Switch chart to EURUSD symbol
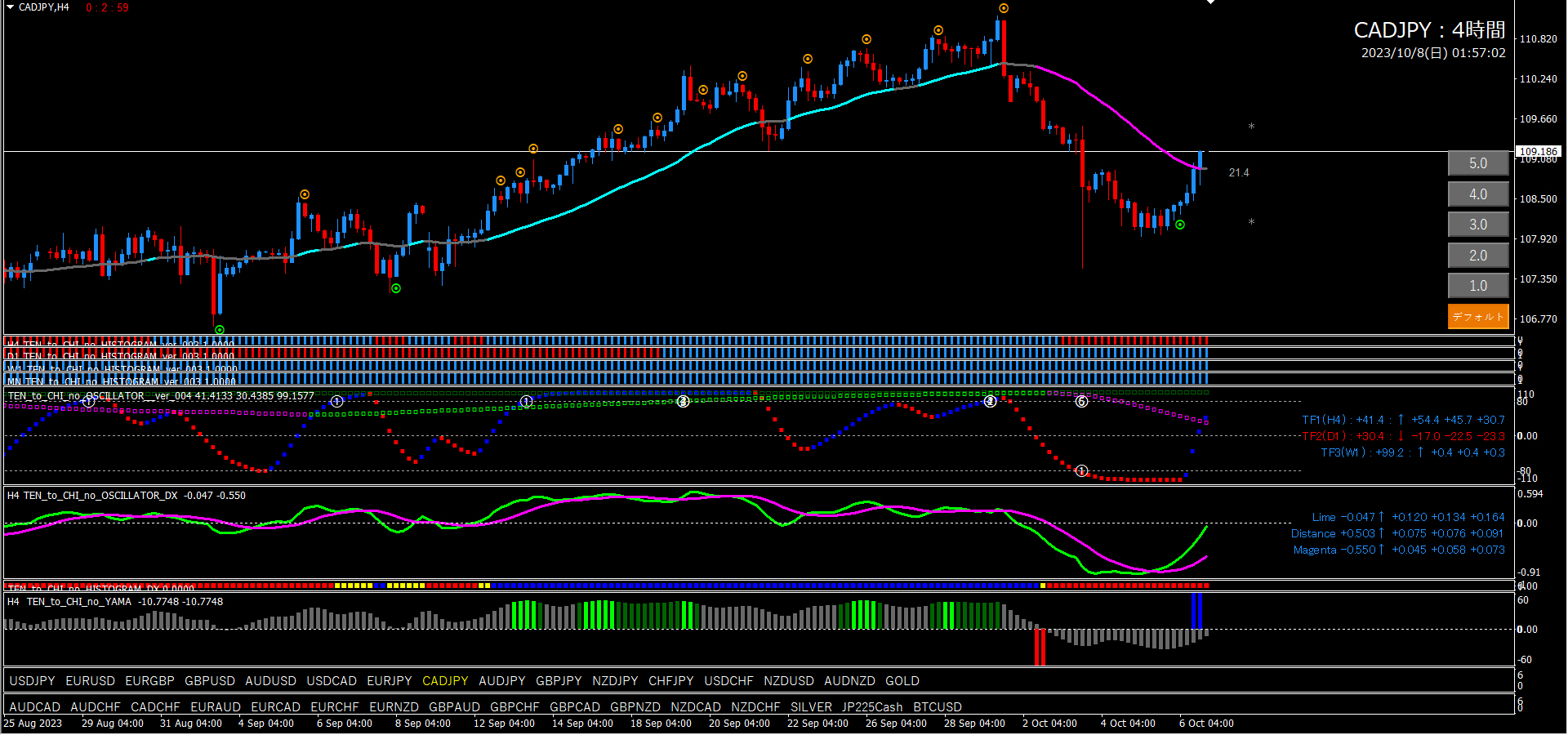This screenshot has height=735, width=1568. (x=91, y=681)
